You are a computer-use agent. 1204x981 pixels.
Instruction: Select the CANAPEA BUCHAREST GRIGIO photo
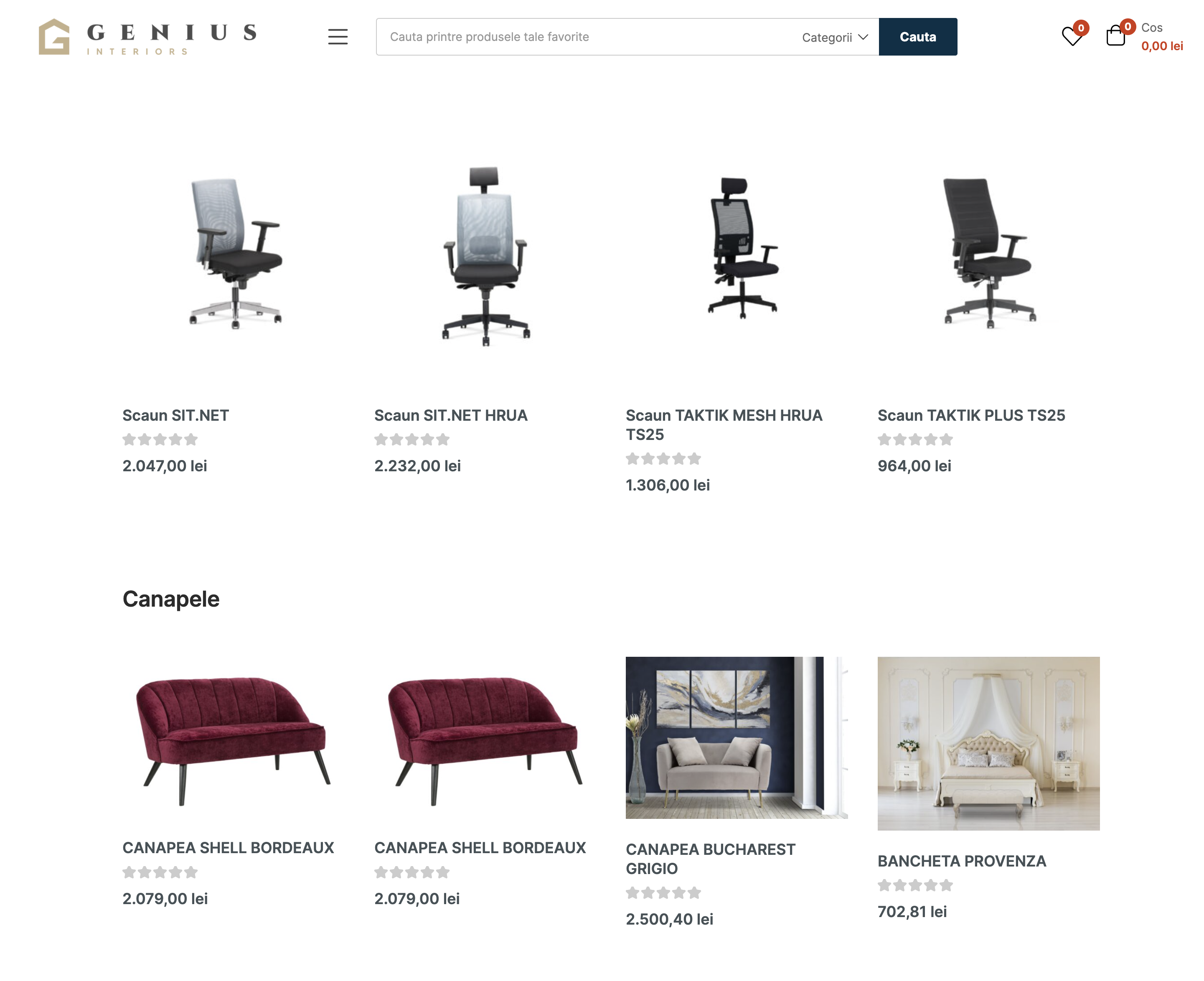[736, 737]
